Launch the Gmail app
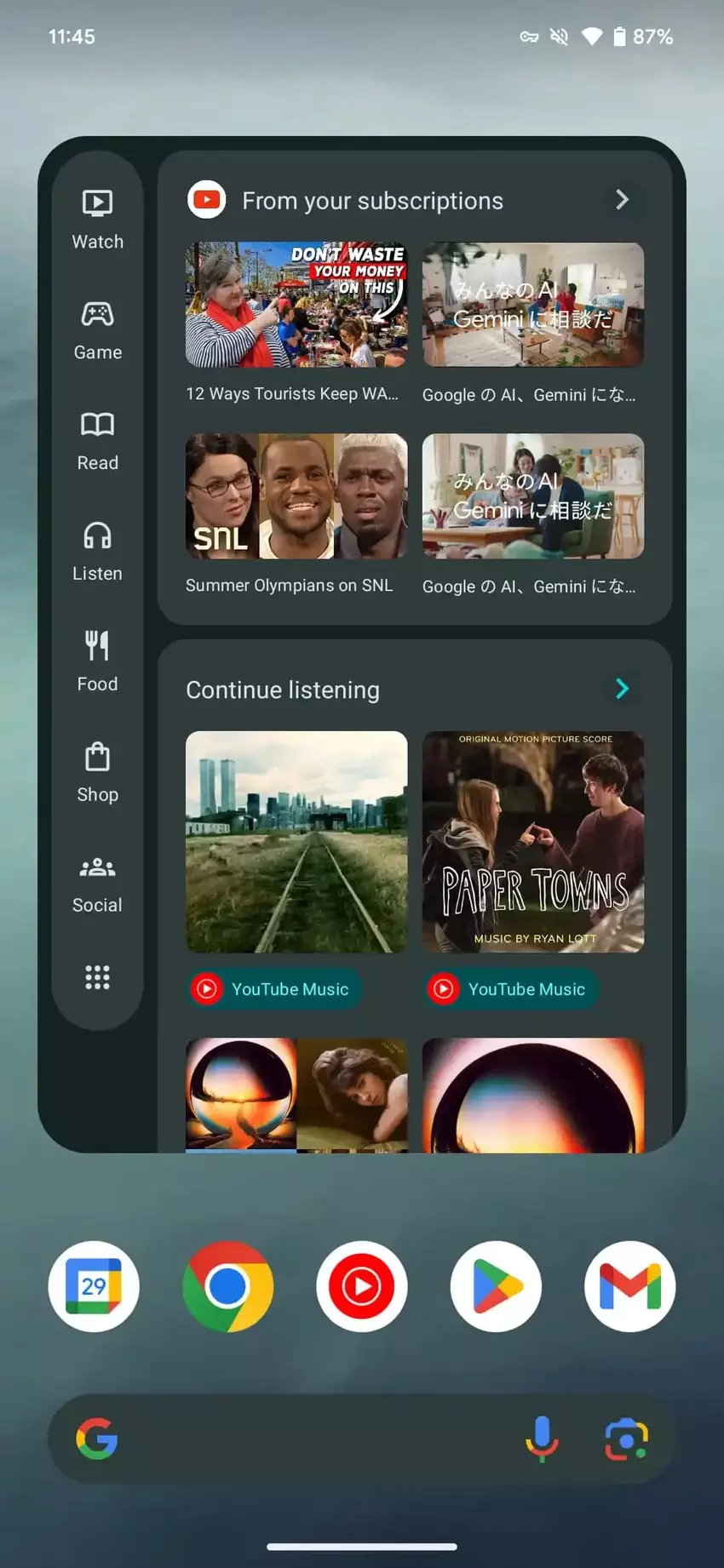 pos(629,1286)
